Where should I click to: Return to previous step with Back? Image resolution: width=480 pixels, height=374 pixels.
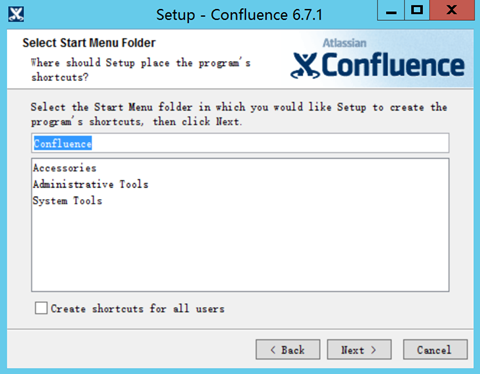click(x=288, y=350)
